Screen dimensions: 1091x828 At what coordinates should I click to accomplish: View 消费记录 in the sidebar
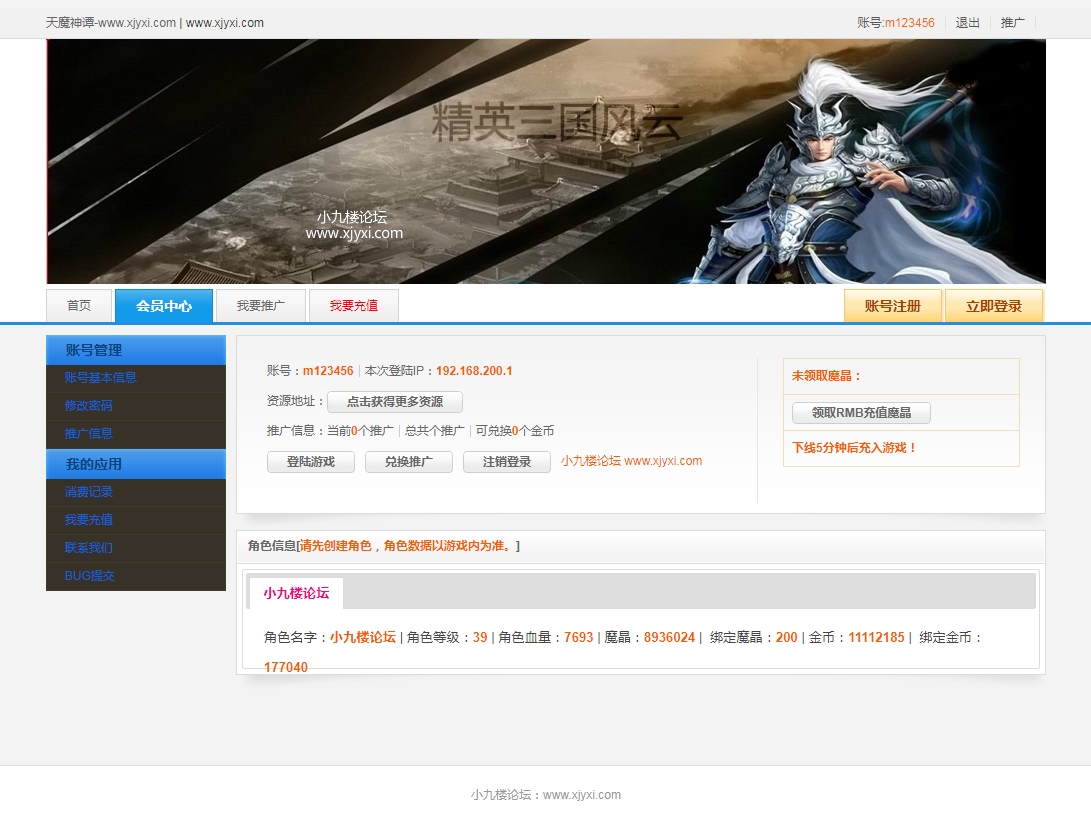coord(89,492)
